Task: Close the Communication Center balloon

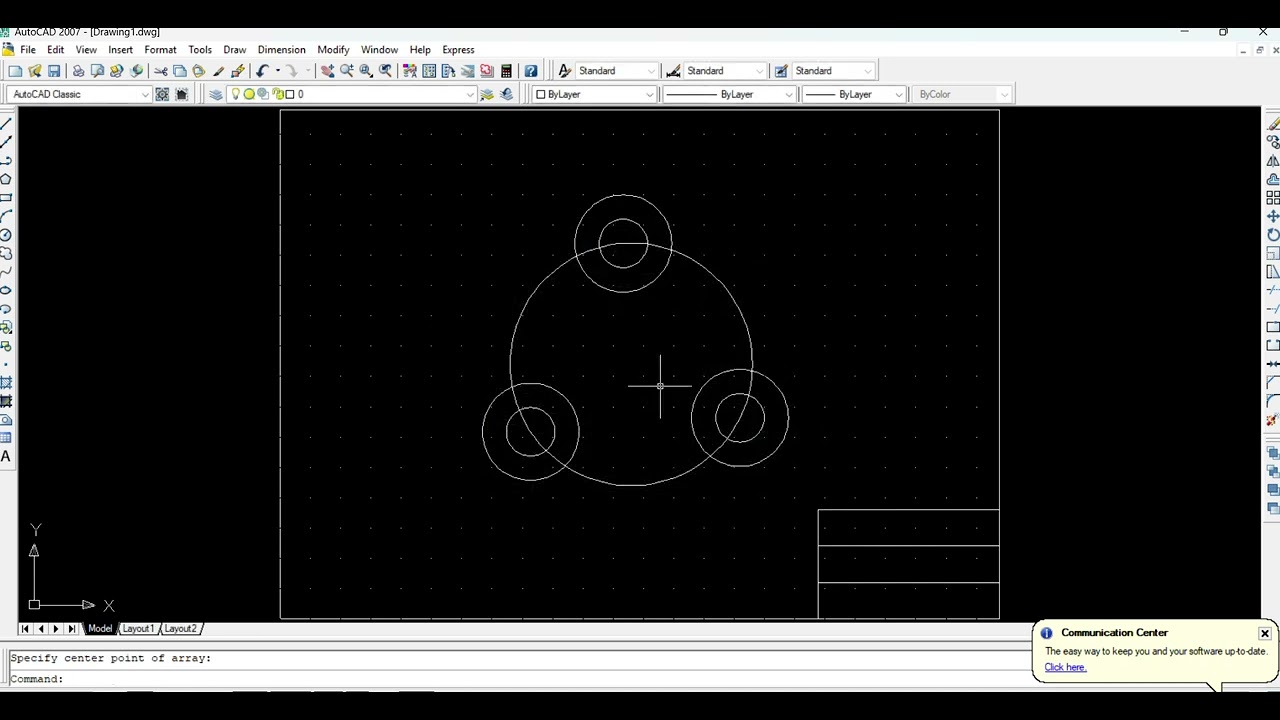Action: coord(1265,634)
